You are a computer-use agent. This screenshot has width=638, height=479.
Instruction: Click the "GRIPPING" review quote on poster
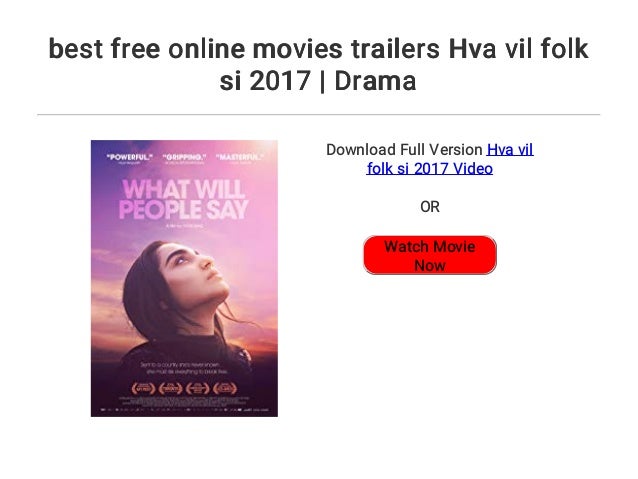point(184,158)
